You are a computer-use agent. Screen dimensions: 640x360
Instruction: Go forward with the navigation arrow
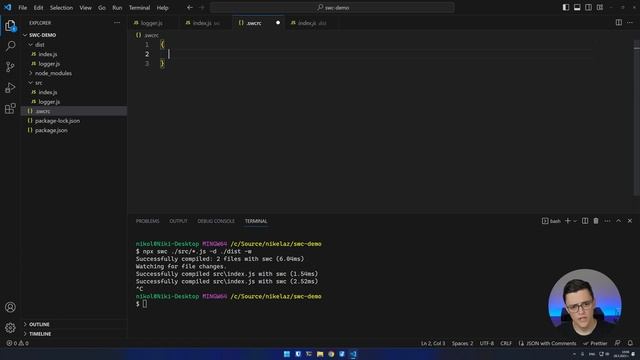202,7
